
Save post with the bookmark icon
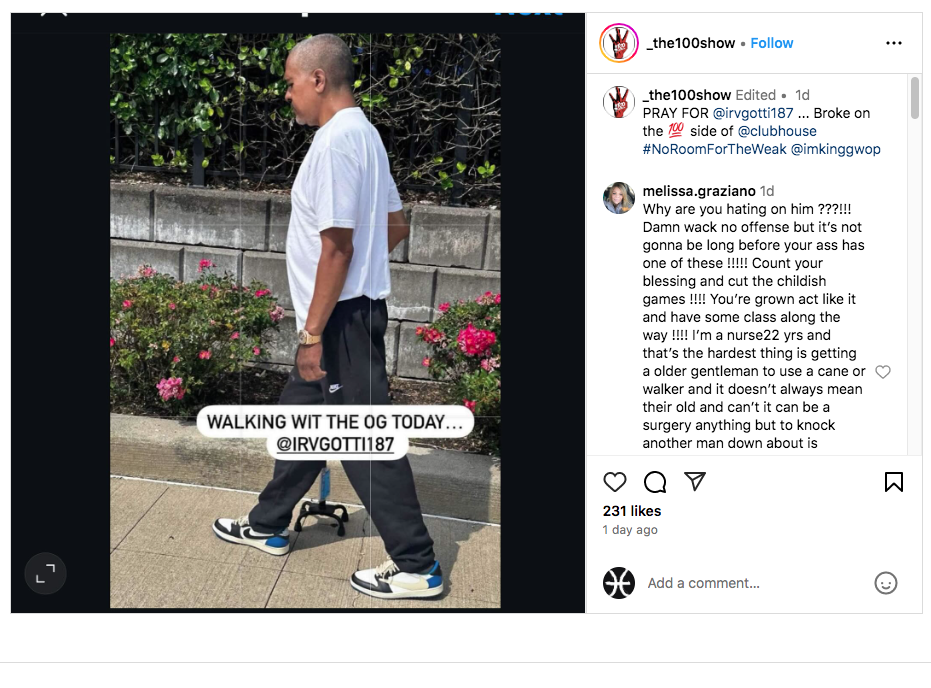click(894, 482)
